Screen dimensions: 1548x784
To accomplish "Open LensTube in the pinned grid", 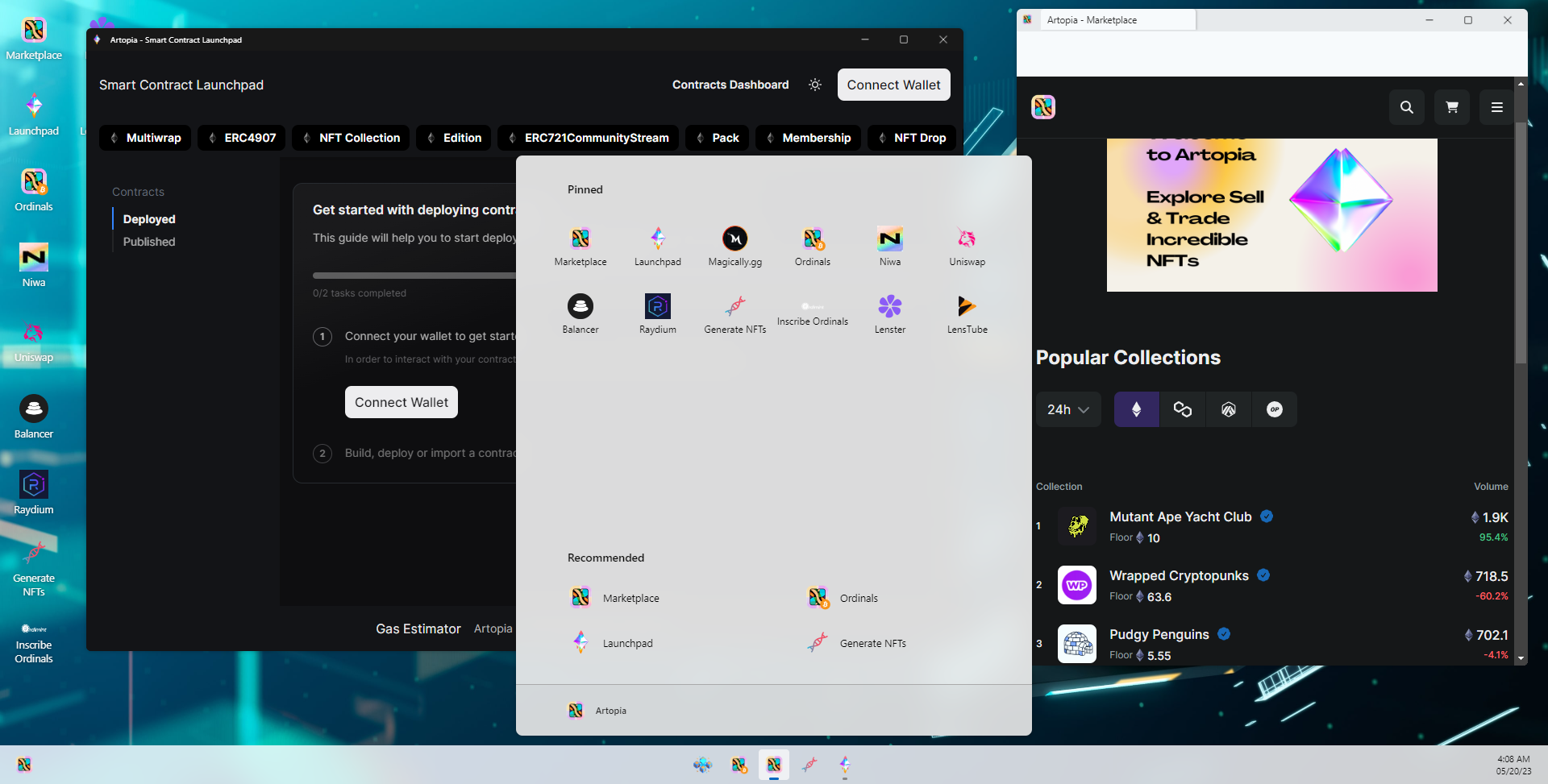I will point(967,313).
